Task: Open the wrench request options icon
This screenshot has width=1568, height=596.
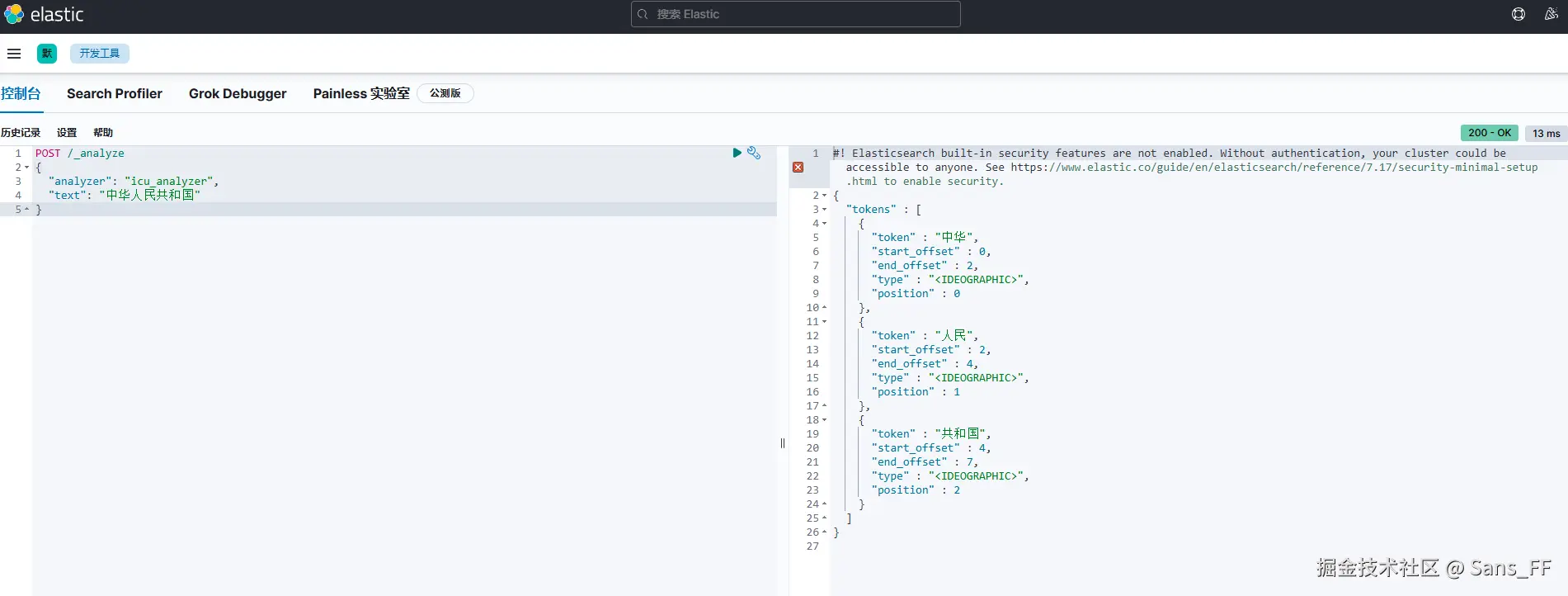Action: coord(754,153)
